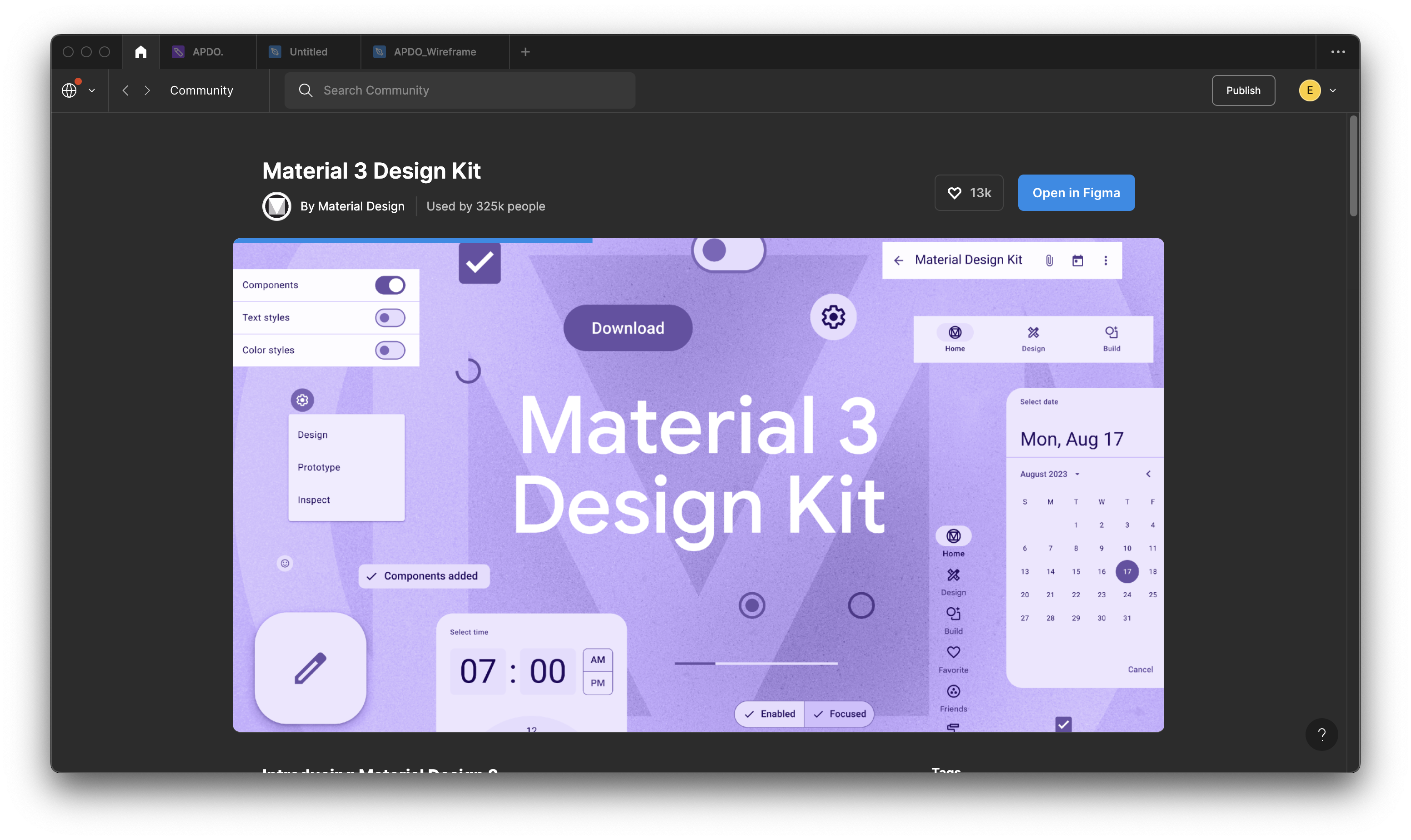
Task: Switch to the APDO. tab
Action: 207,52
